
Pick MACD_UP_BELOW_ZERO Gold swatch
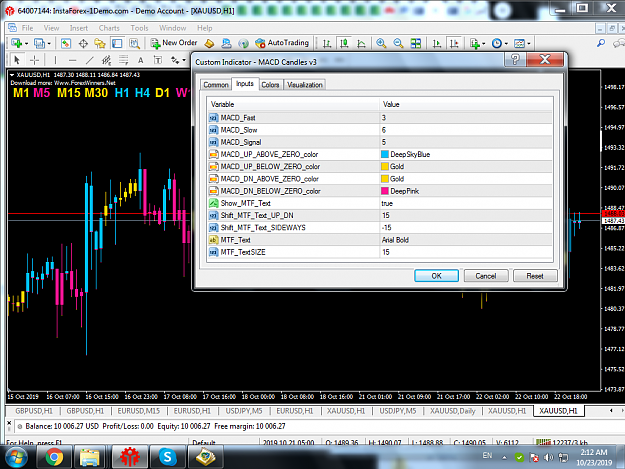tap(385, 167)
